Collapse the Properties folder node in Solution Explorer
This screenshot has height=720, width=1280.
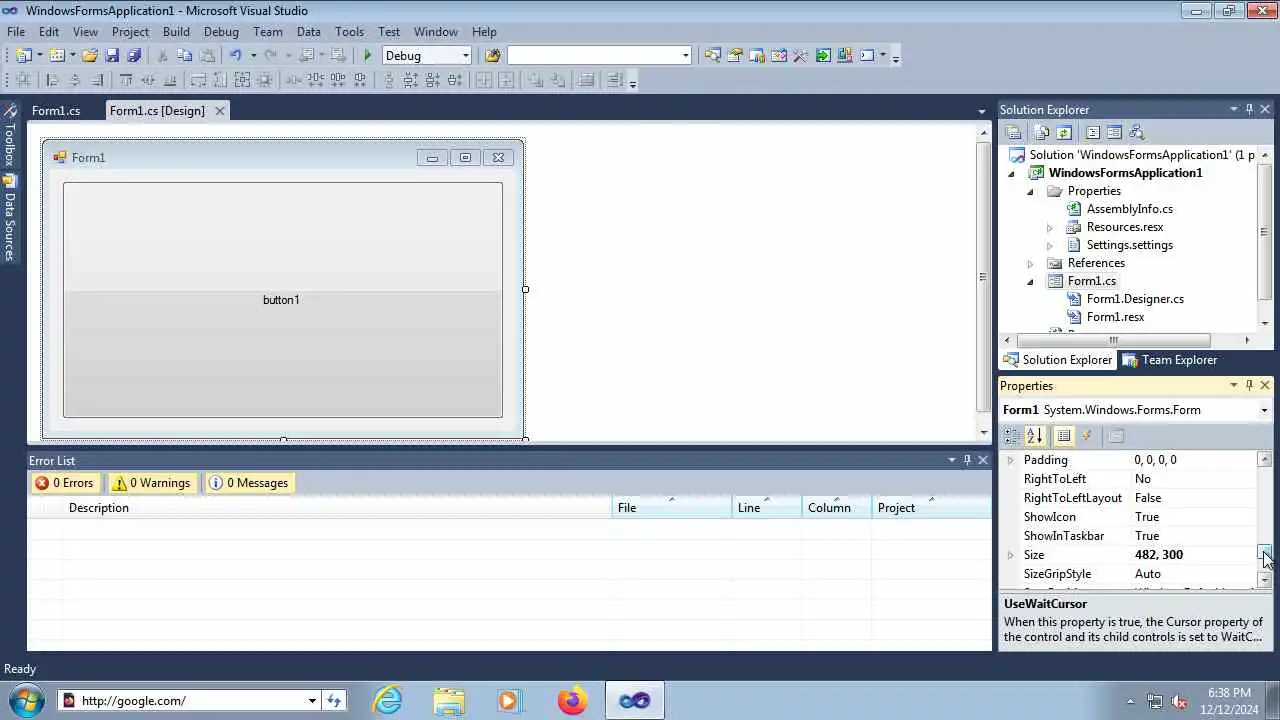tap(1030, 191)
